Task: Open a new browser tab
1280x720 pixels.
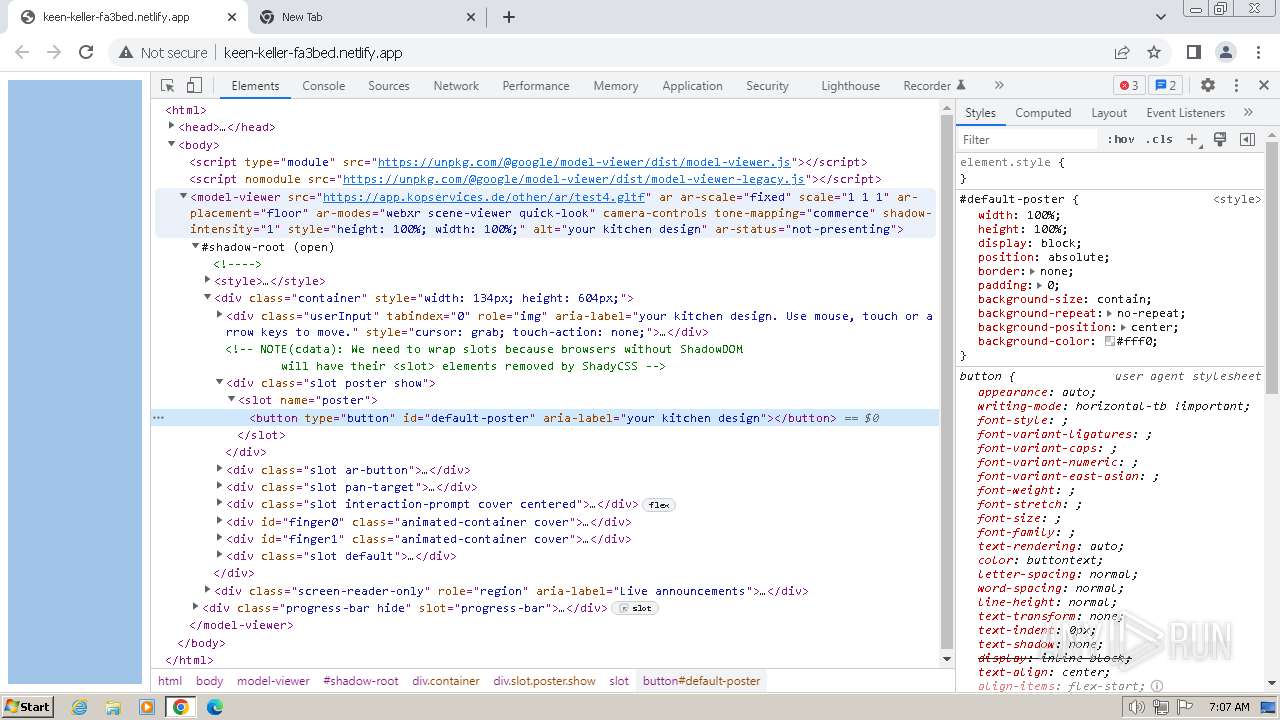Action: coord(509,17)
